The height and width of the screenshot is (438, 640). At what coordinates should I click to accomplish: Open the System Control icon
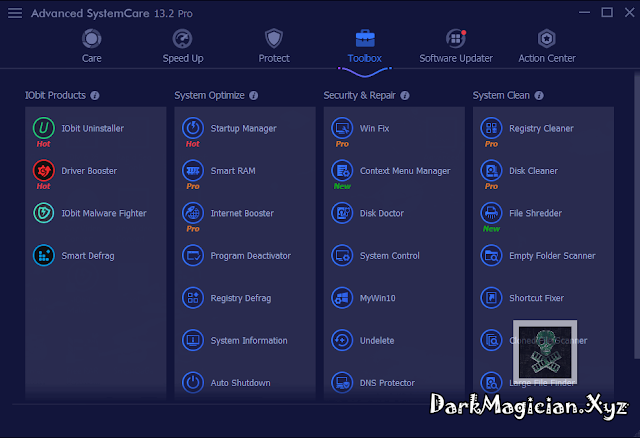pyautogui.click(x=342, y=255)
